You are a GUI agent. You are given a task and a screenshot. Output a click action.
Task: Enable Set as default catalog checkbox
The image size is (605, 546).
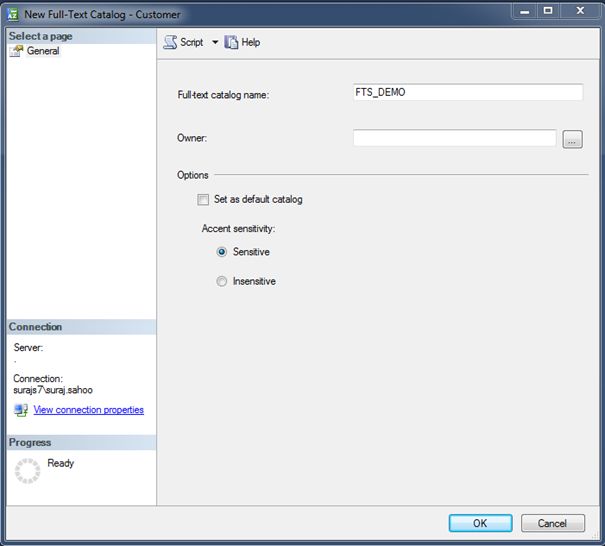[203, 199]
